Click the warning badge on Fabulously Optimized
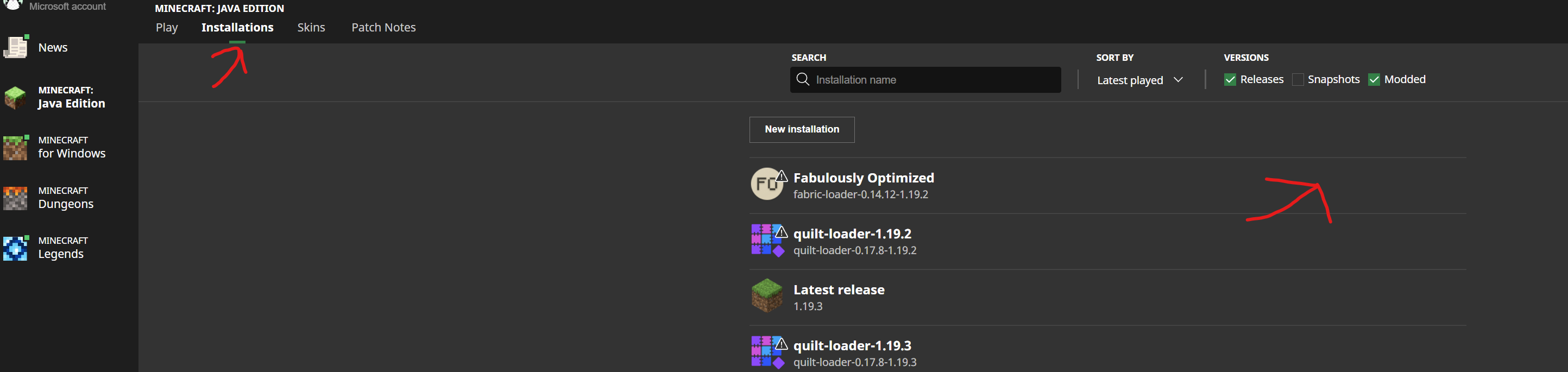This screenshot has height=372, width=1568. (782, 176)
